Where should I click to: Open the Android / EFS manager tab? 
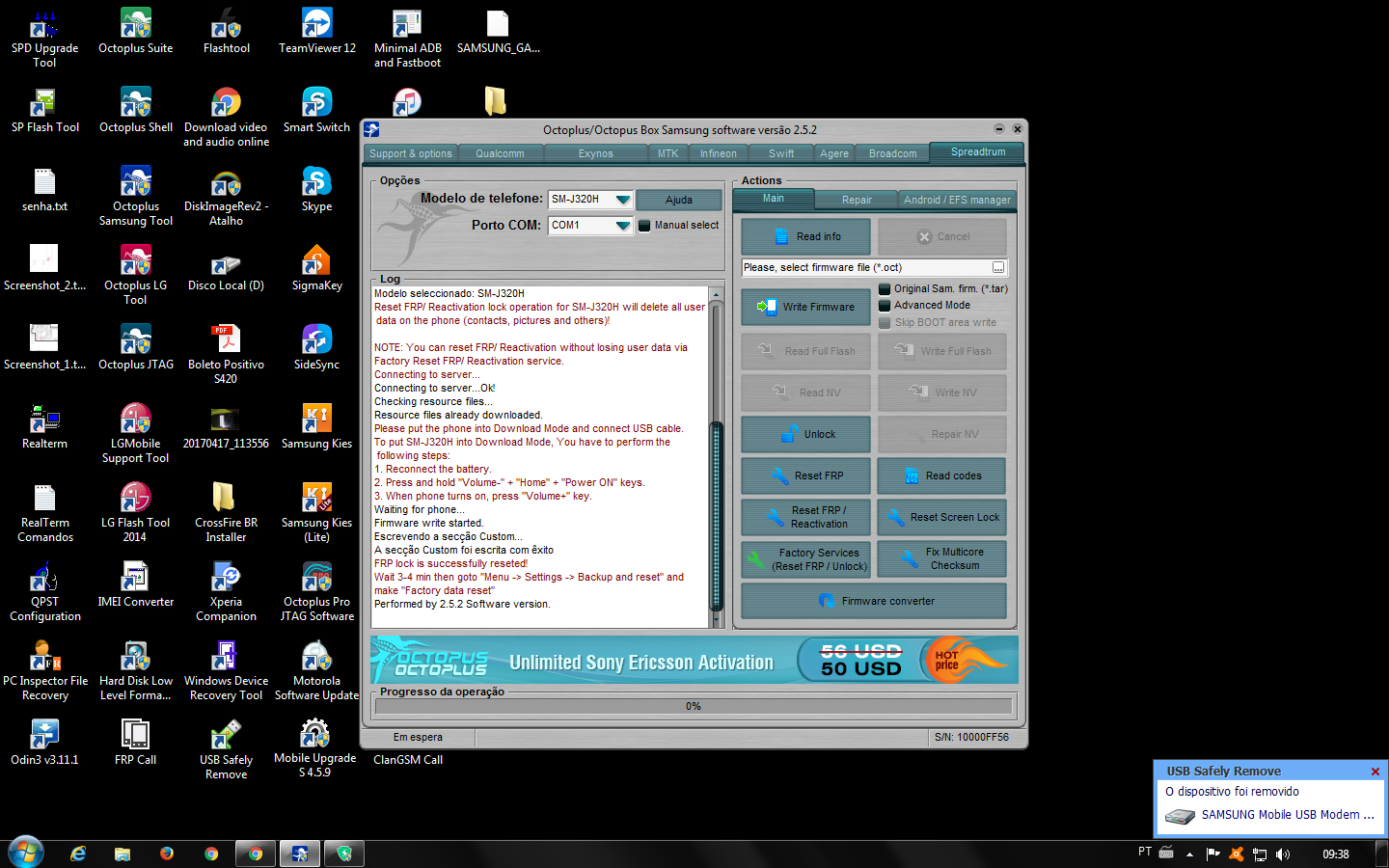coord(957,200)
